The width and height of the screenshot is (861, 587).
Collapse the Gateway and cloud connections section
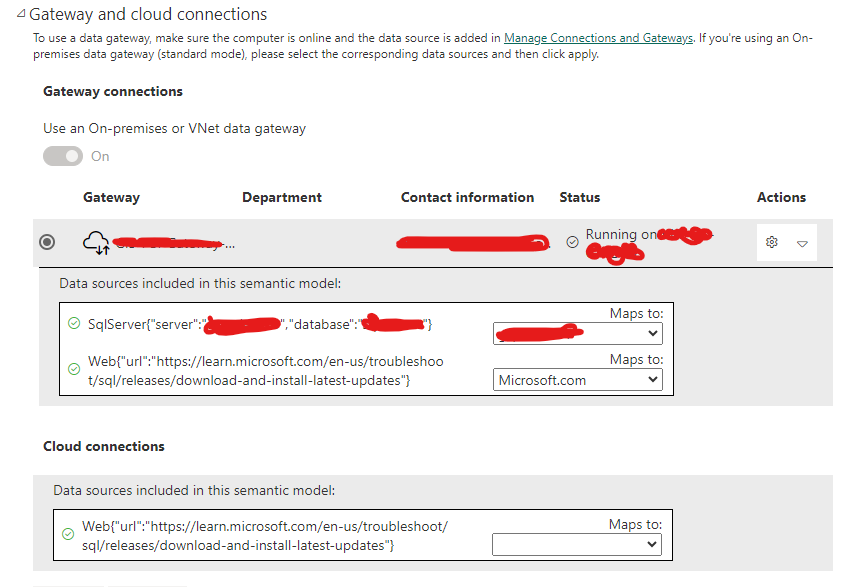tap(21, 14)
